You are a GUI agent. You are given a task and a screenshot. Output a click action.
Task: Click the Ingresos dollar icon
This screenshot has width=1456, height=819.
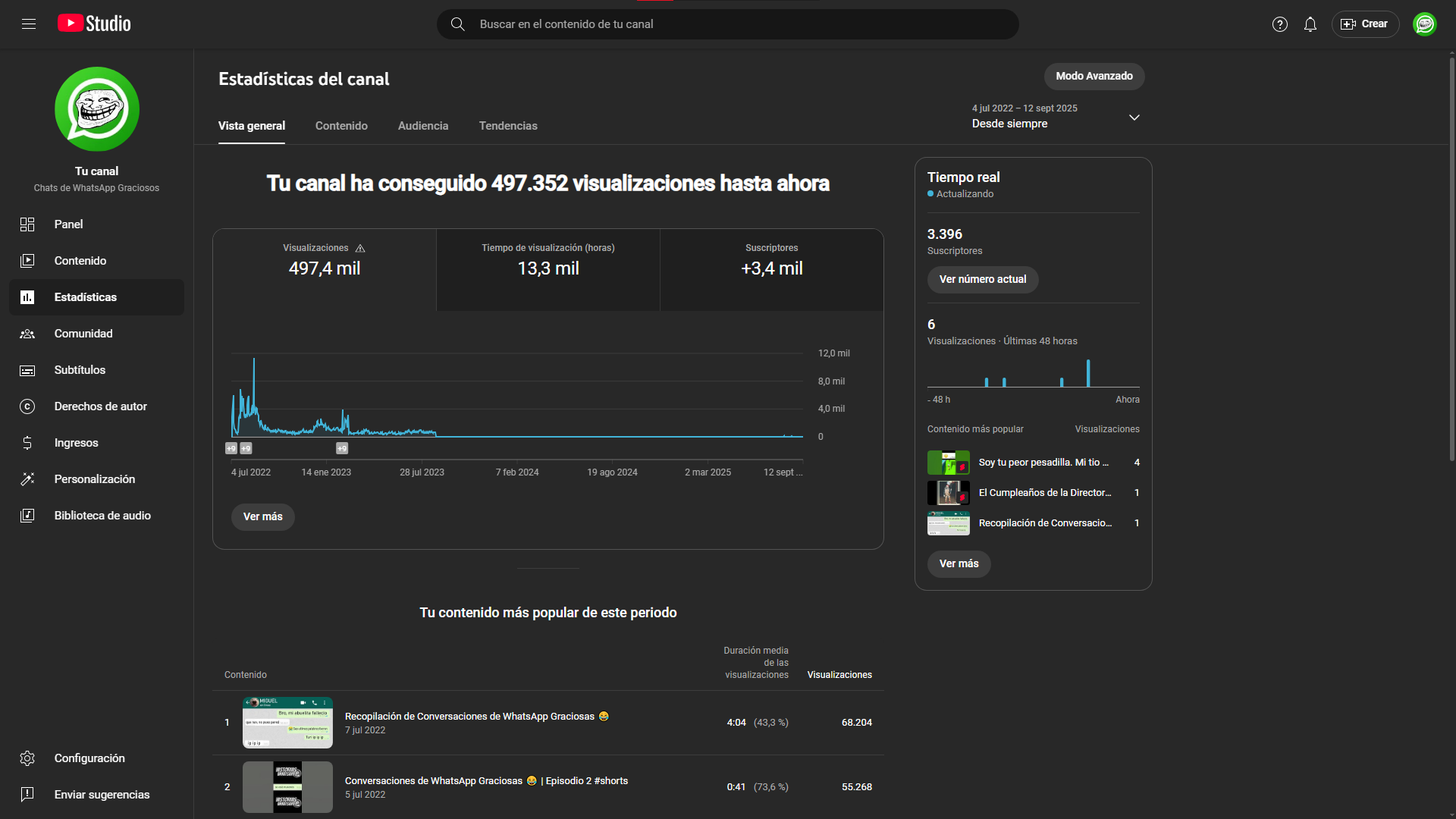(27, 443)
